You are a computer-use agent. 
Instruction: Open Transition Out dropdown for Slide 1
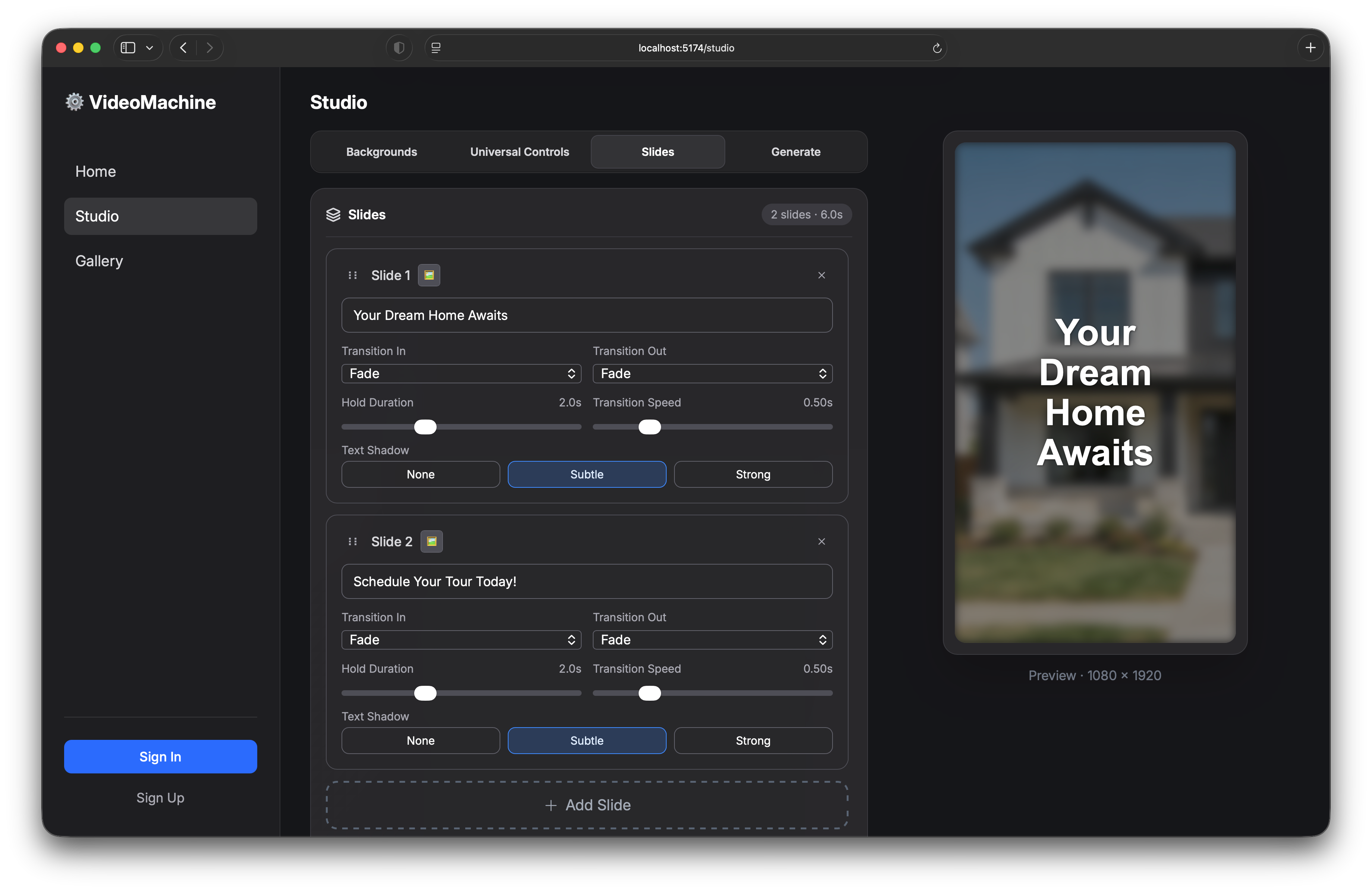point(712,373)
